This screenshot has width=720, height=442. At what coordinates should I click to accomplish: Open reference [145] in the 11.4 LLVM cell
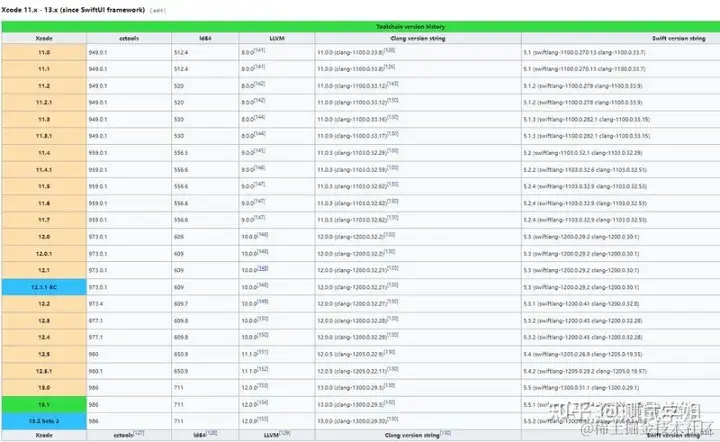(259, 151)
